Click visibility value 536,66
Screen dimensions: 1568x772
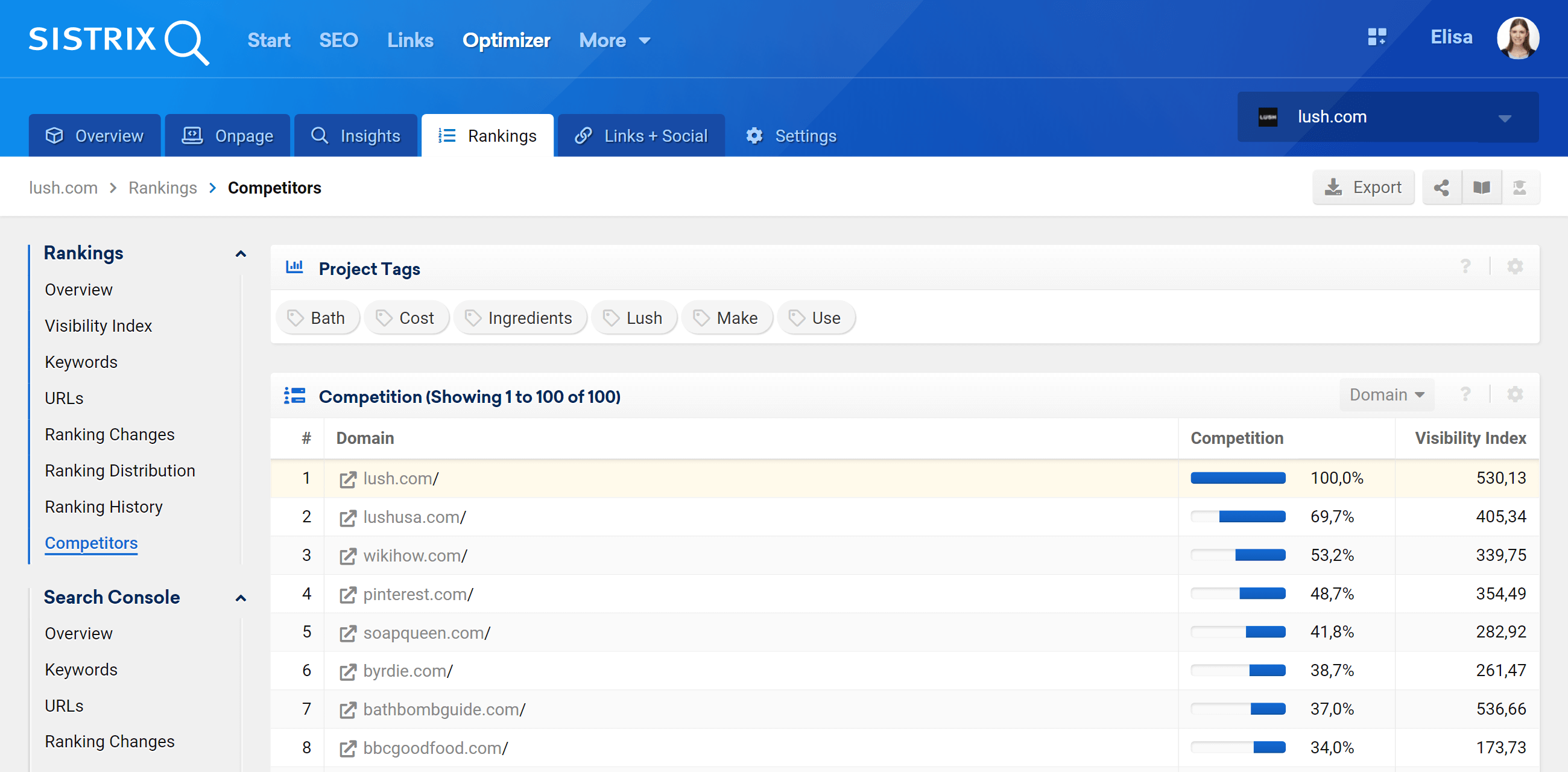click(x=1501, y=709)
